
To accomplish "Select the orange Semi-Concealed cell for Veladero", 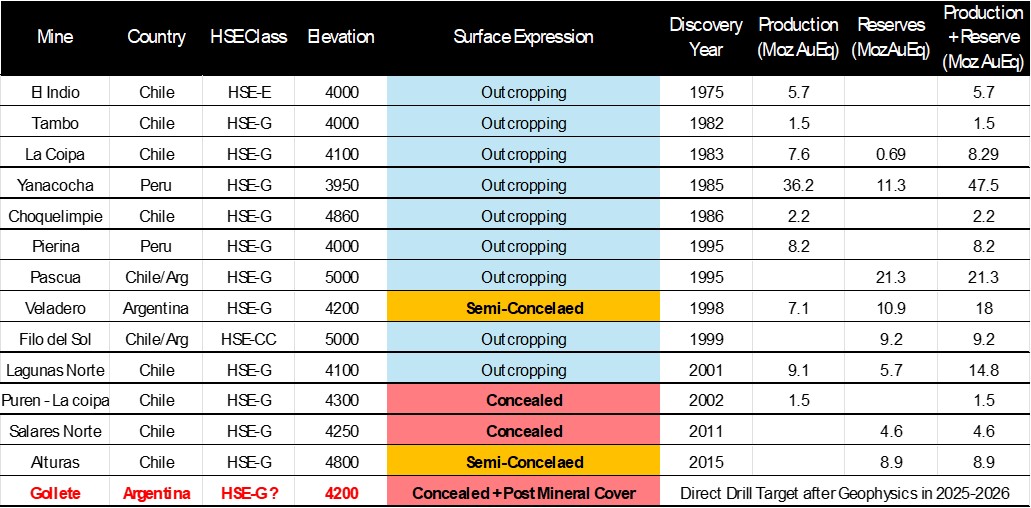I will pos(523,308).
